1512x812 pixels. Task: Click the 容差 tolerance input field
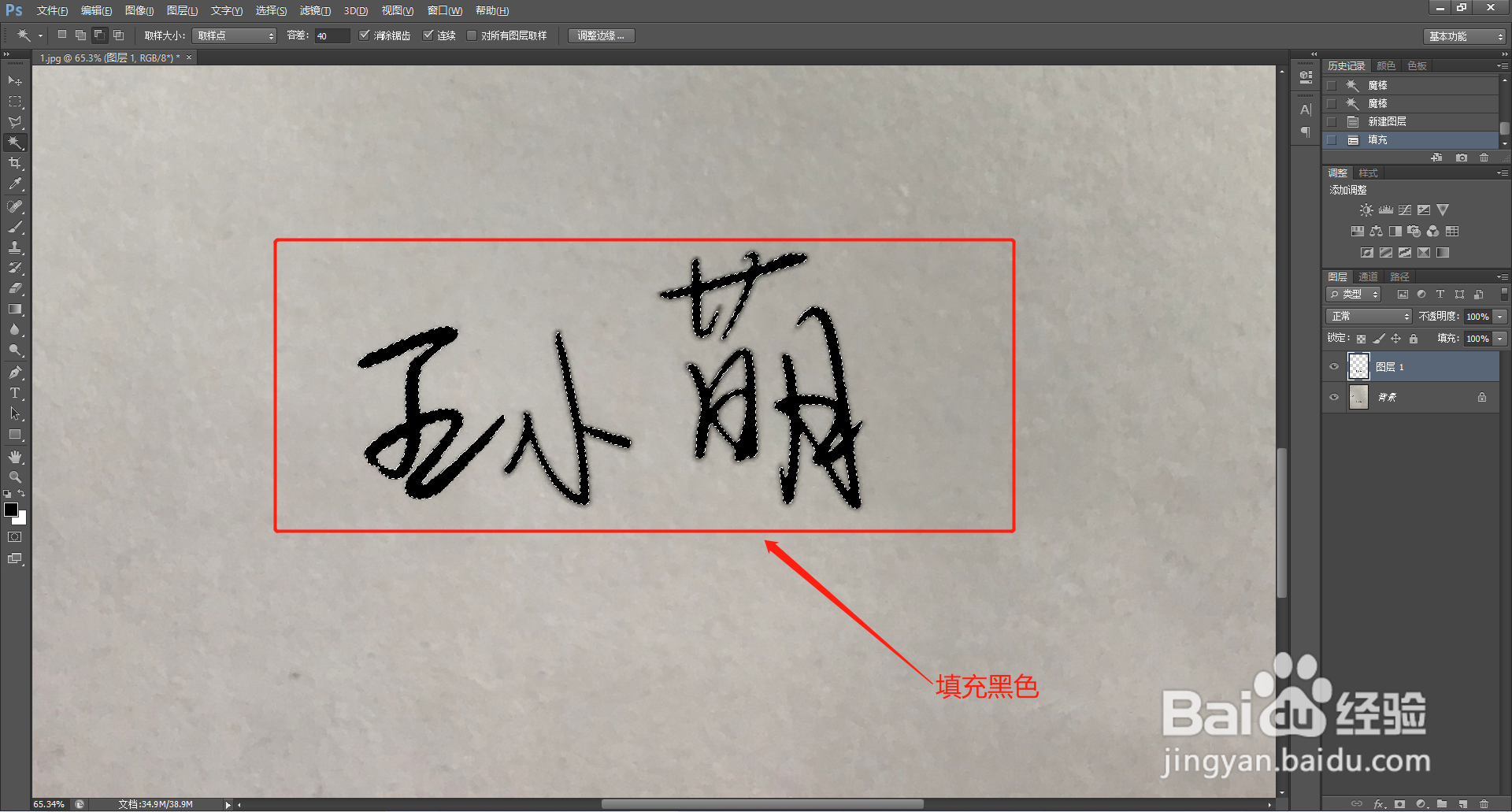click(x=331, y=35)
